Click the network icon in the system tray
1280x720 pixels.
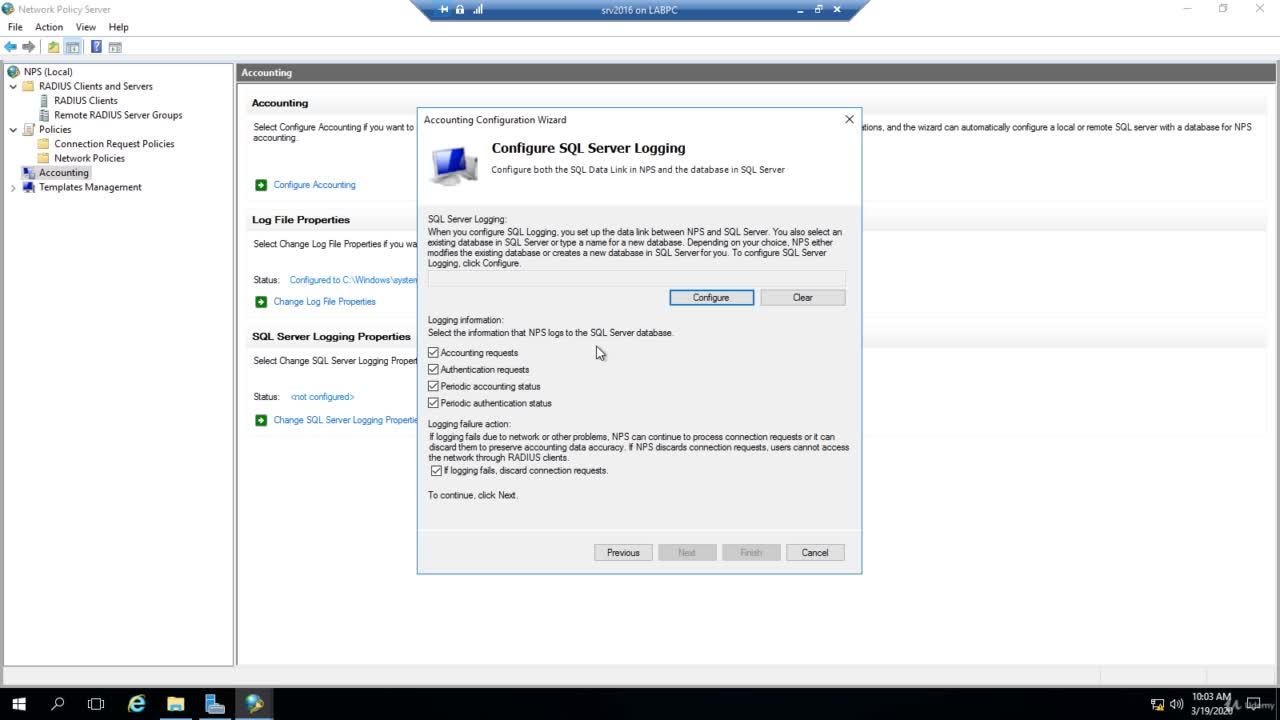point(1158,704)
